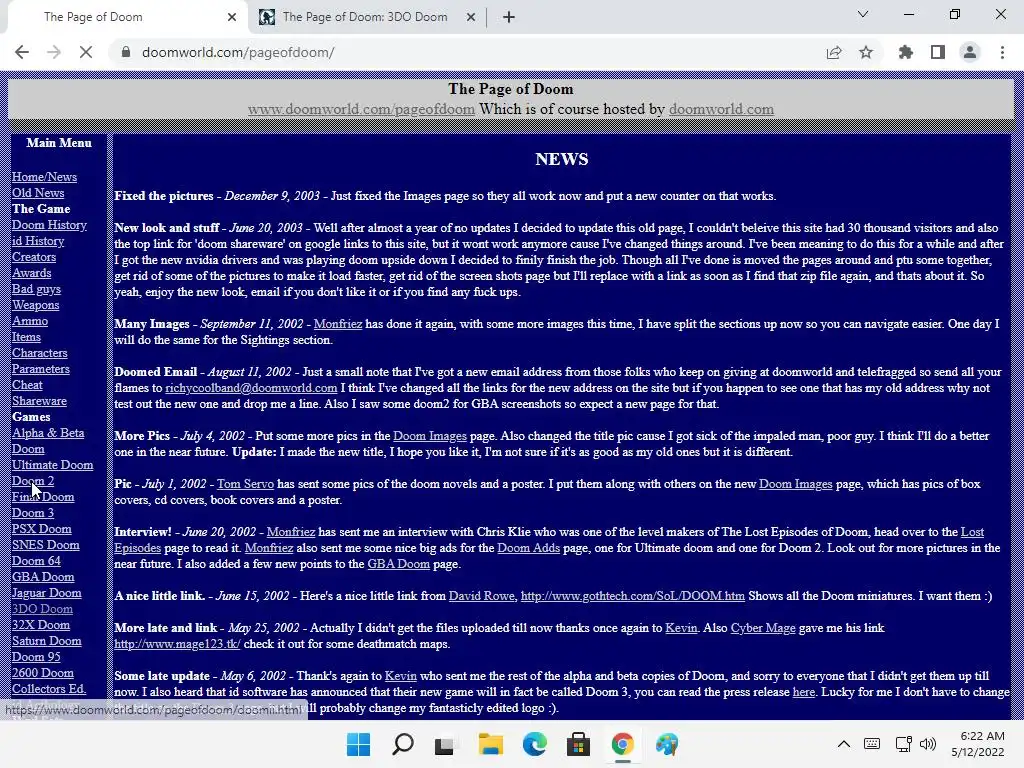This screenshot has height=768, width=1024.
Task: Show hidden system tray icons
Action: (844, 744)
